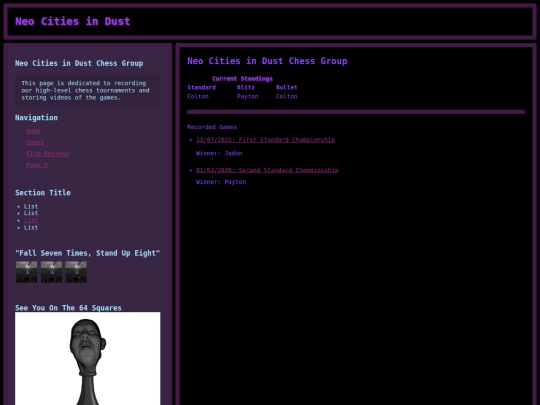Screen dimensions: 540x405
Task: Open the Home navigation link
Action: coord(33,131)
